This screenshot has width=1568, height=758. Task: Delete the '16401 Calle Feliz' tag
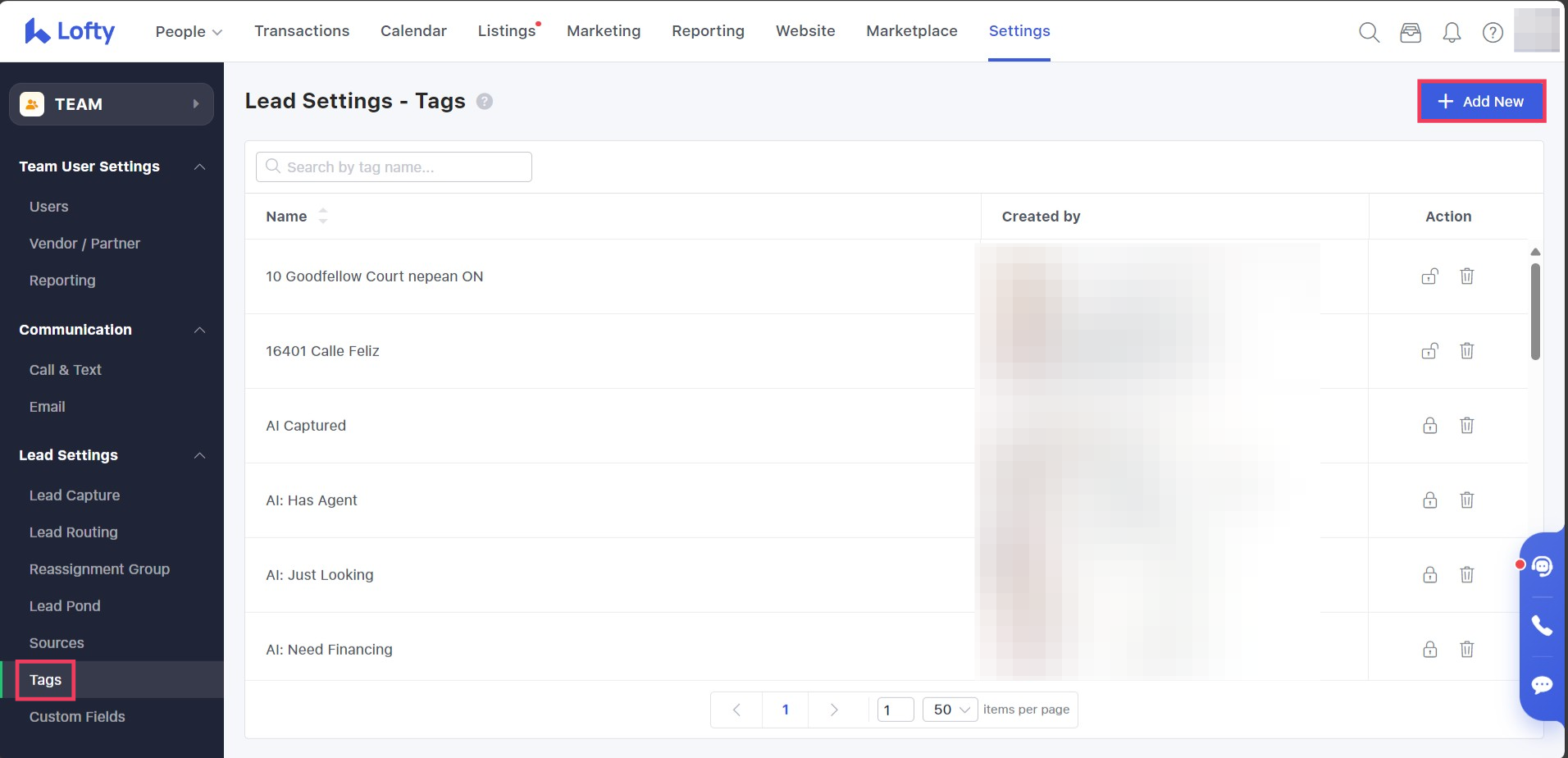[x=1466, y=350]
